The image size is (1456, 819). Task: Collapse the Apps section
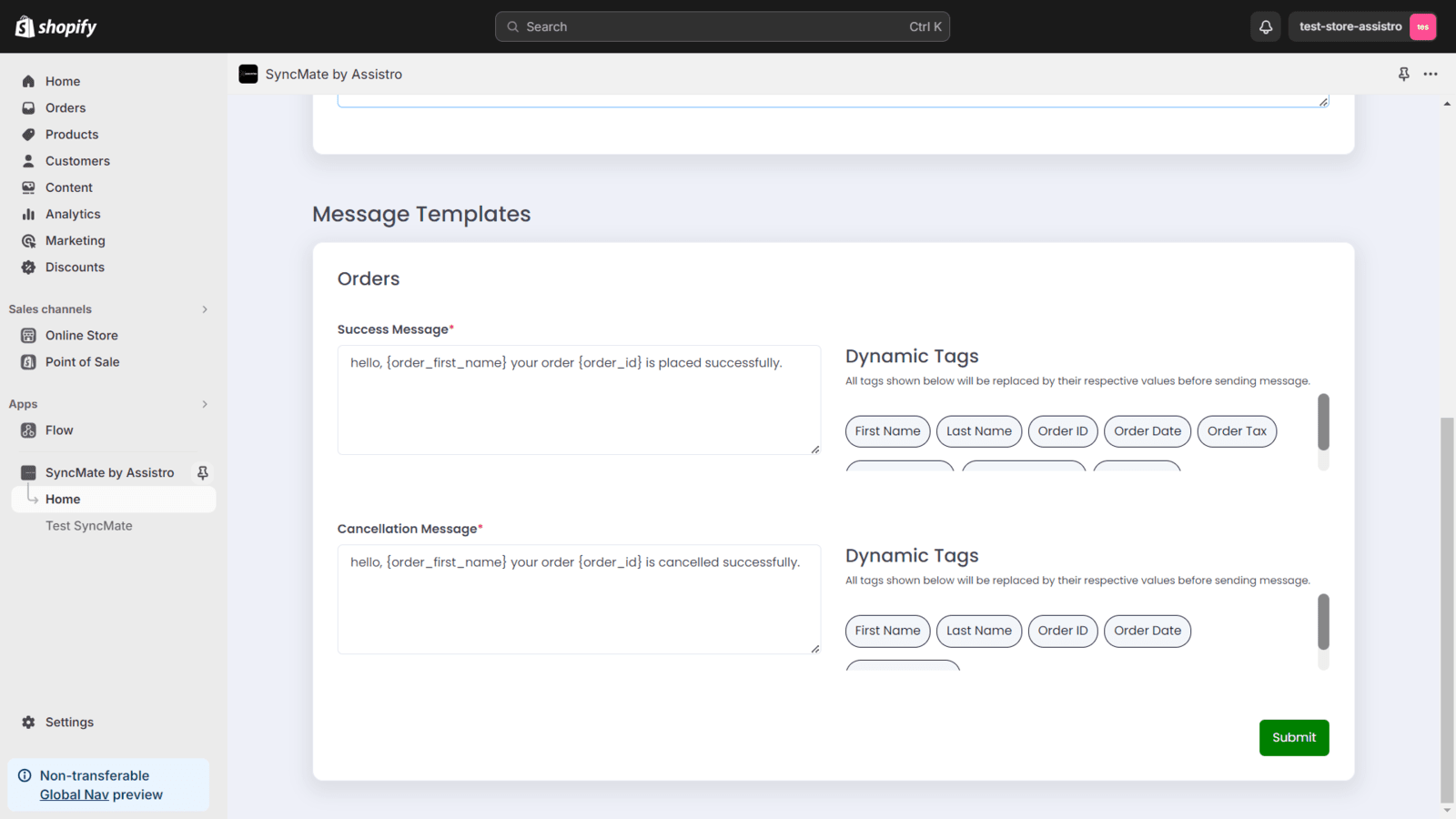205,403
